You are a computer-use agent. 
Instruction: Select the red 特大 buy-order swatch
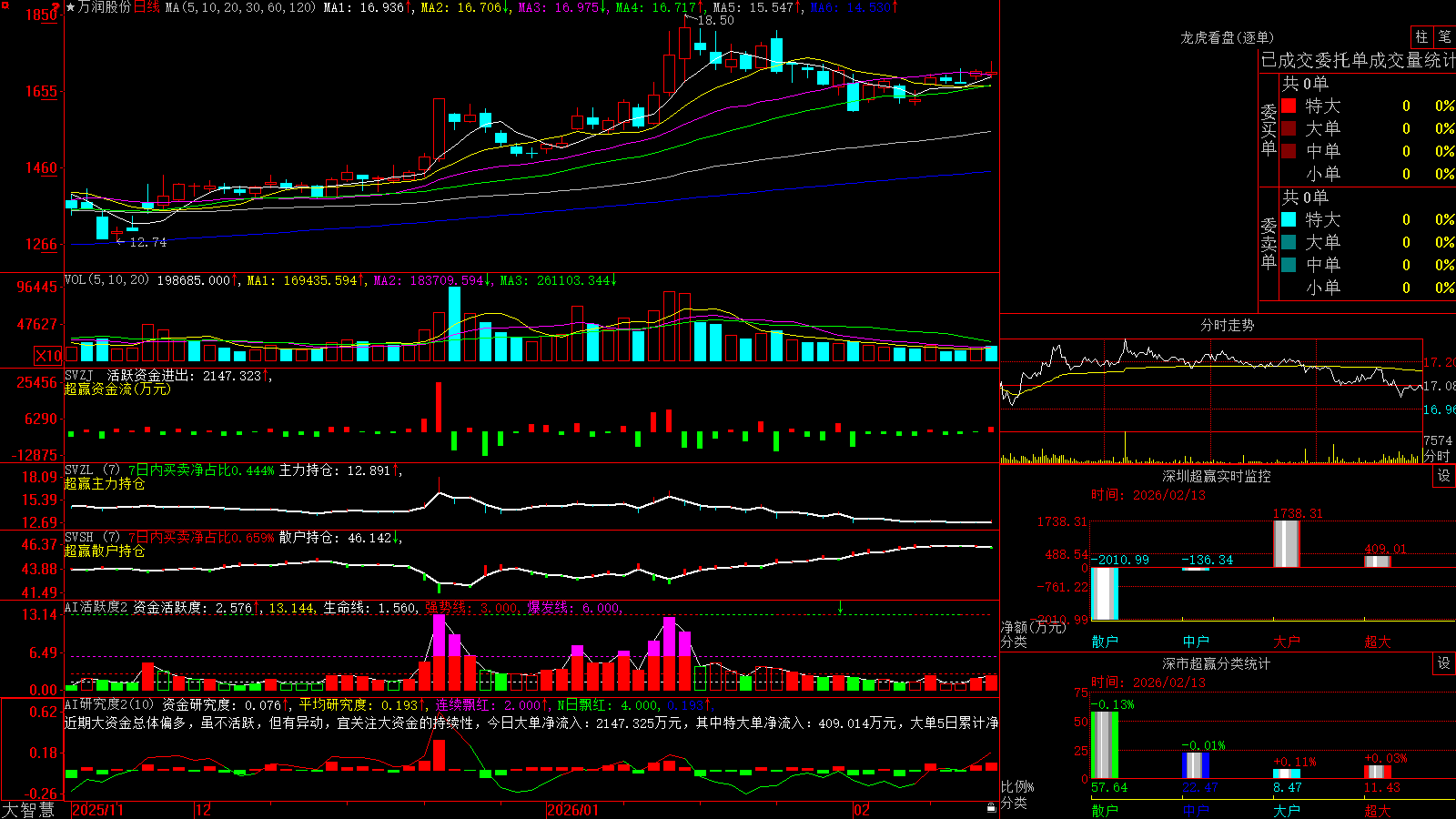point(1289,106)
